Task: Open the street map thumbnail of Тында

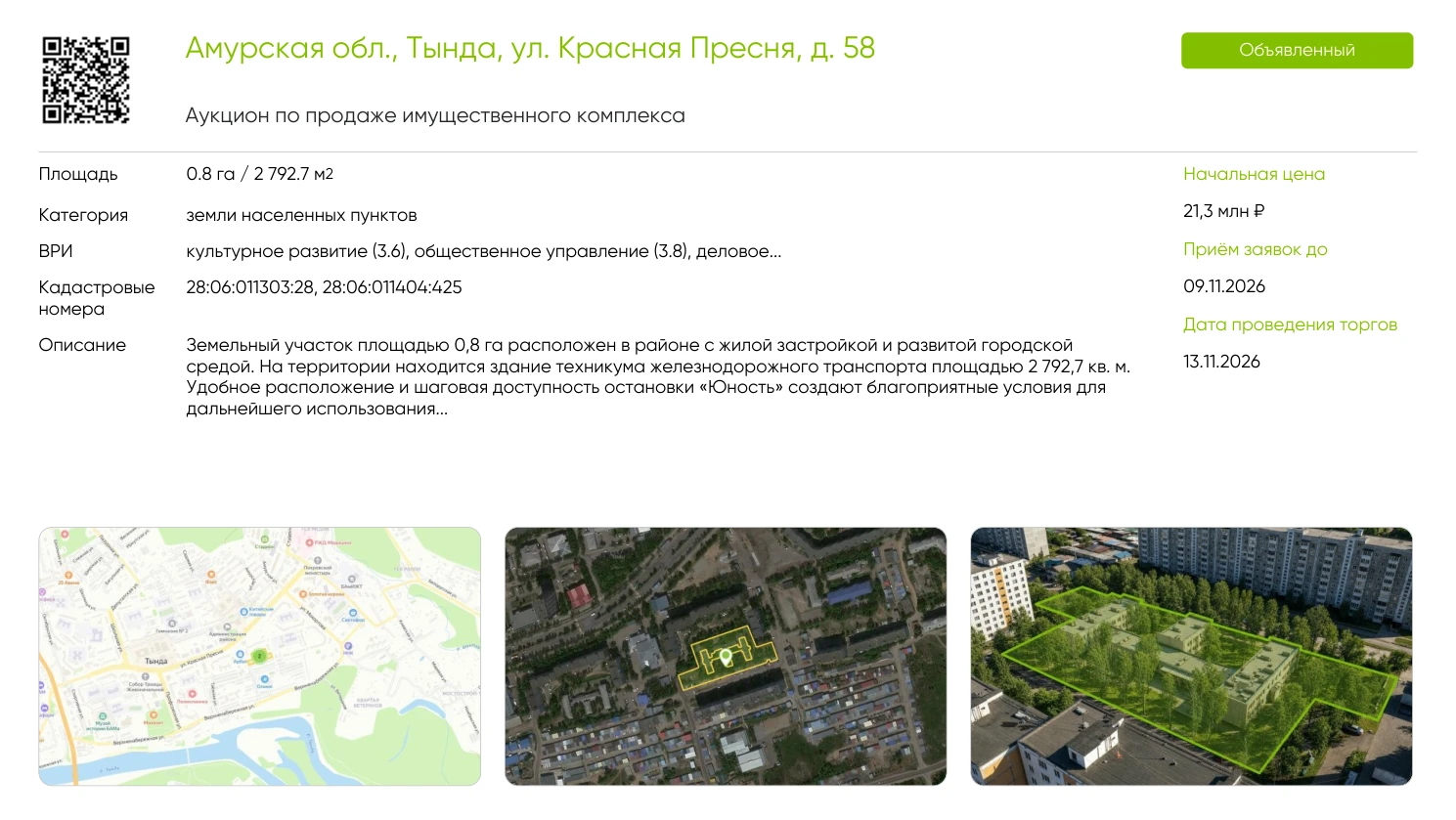Action: click(x=260, y=656)
